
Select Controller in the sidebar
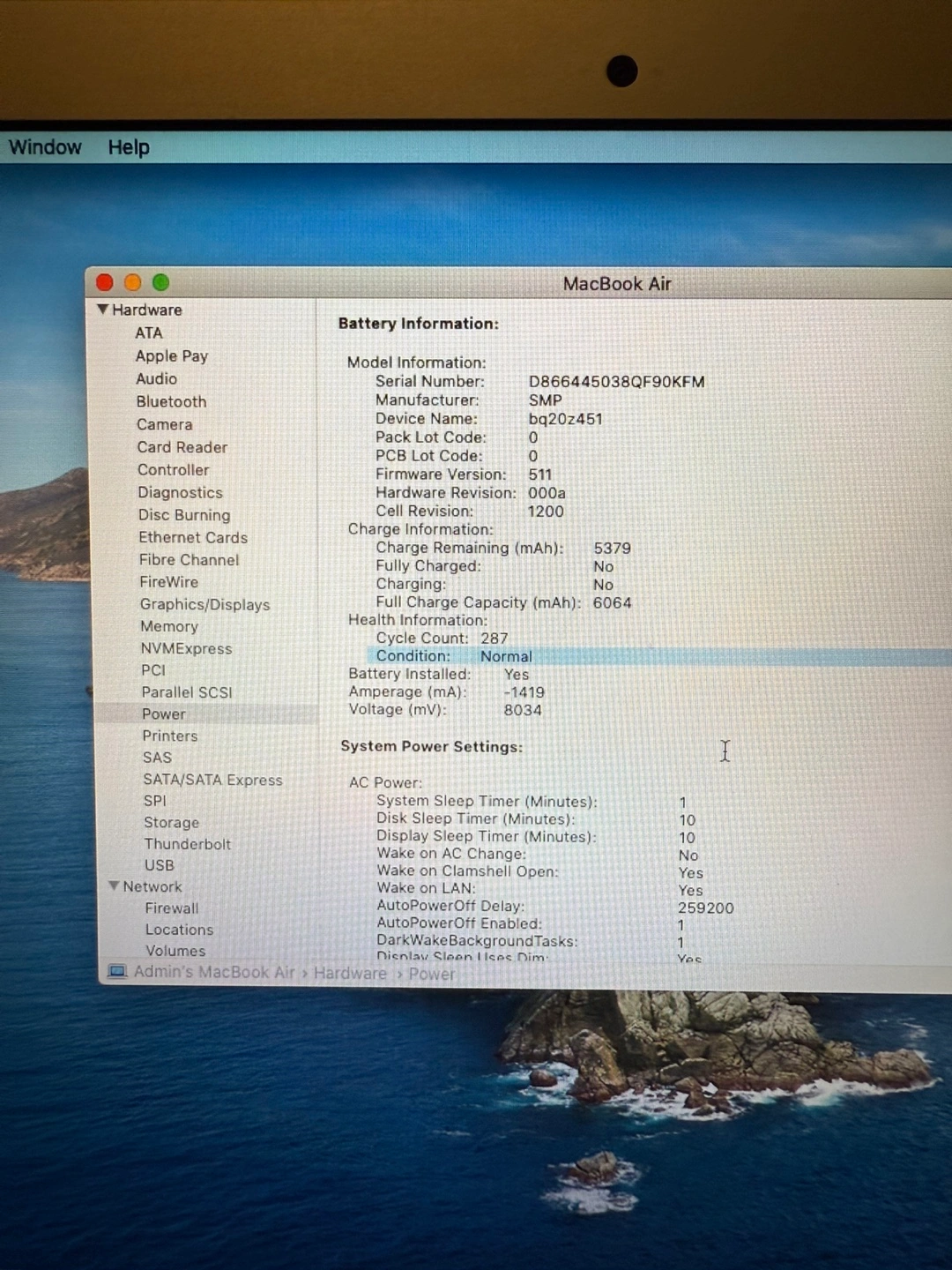[174, 470]
